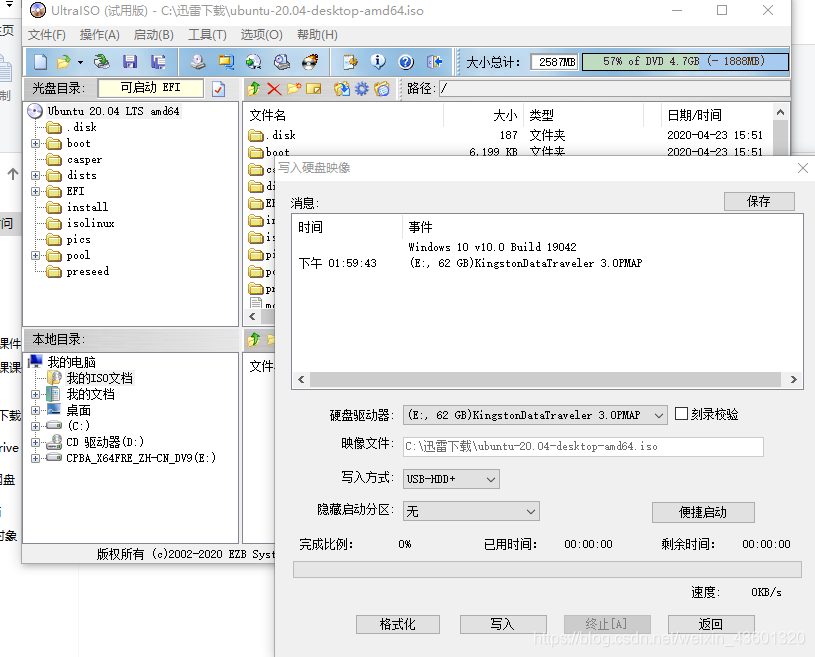Click the Mount to virtual drive icon
The width and height of the screenshot is (815, 657).
[282, 62]
